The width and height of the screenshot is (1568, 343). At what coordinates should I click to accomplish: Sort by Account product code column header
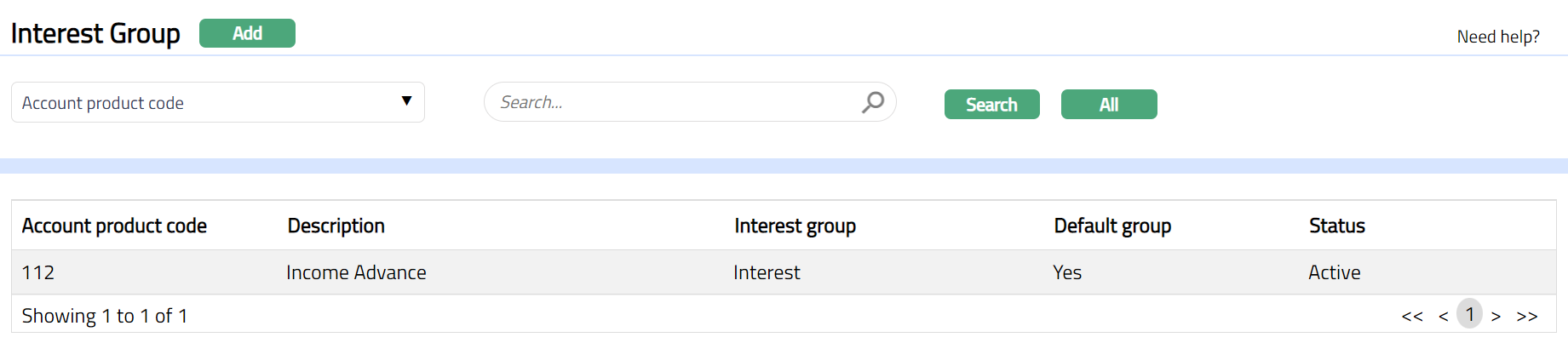114,226
